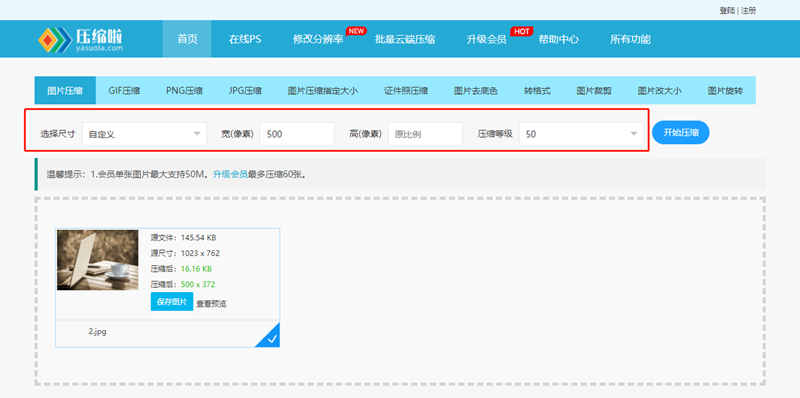
Task: Open 修改分辨率 in the navigation bar
Action: click(318, 39)
